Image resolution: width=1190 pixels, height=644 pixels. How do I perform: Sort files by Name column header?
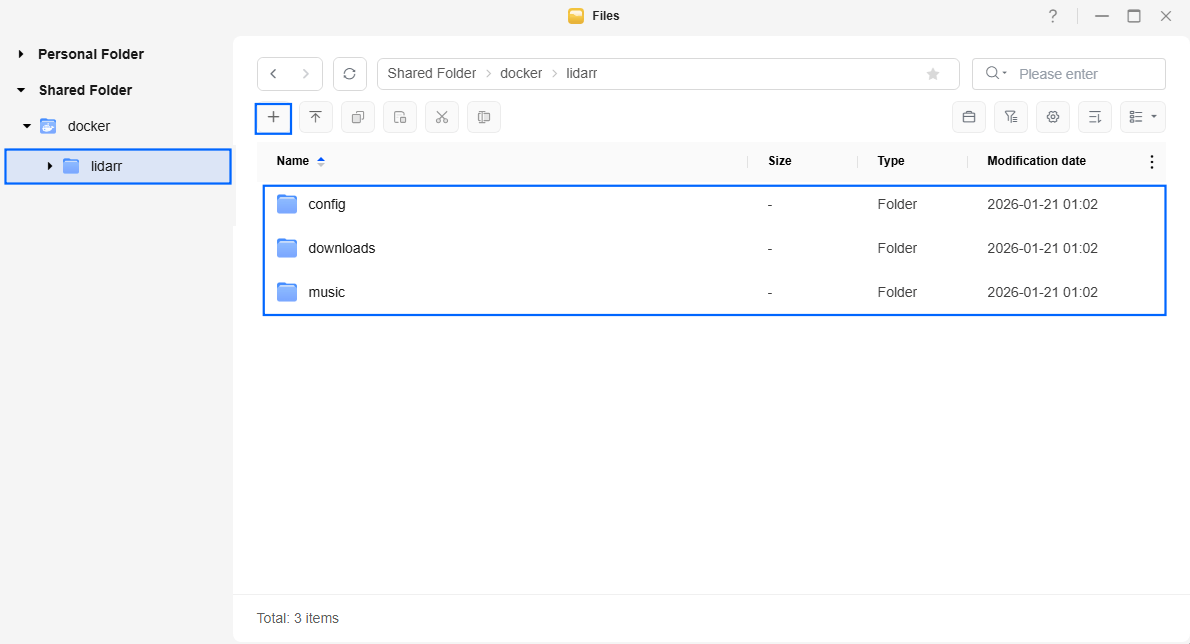(x=293, y=161)
